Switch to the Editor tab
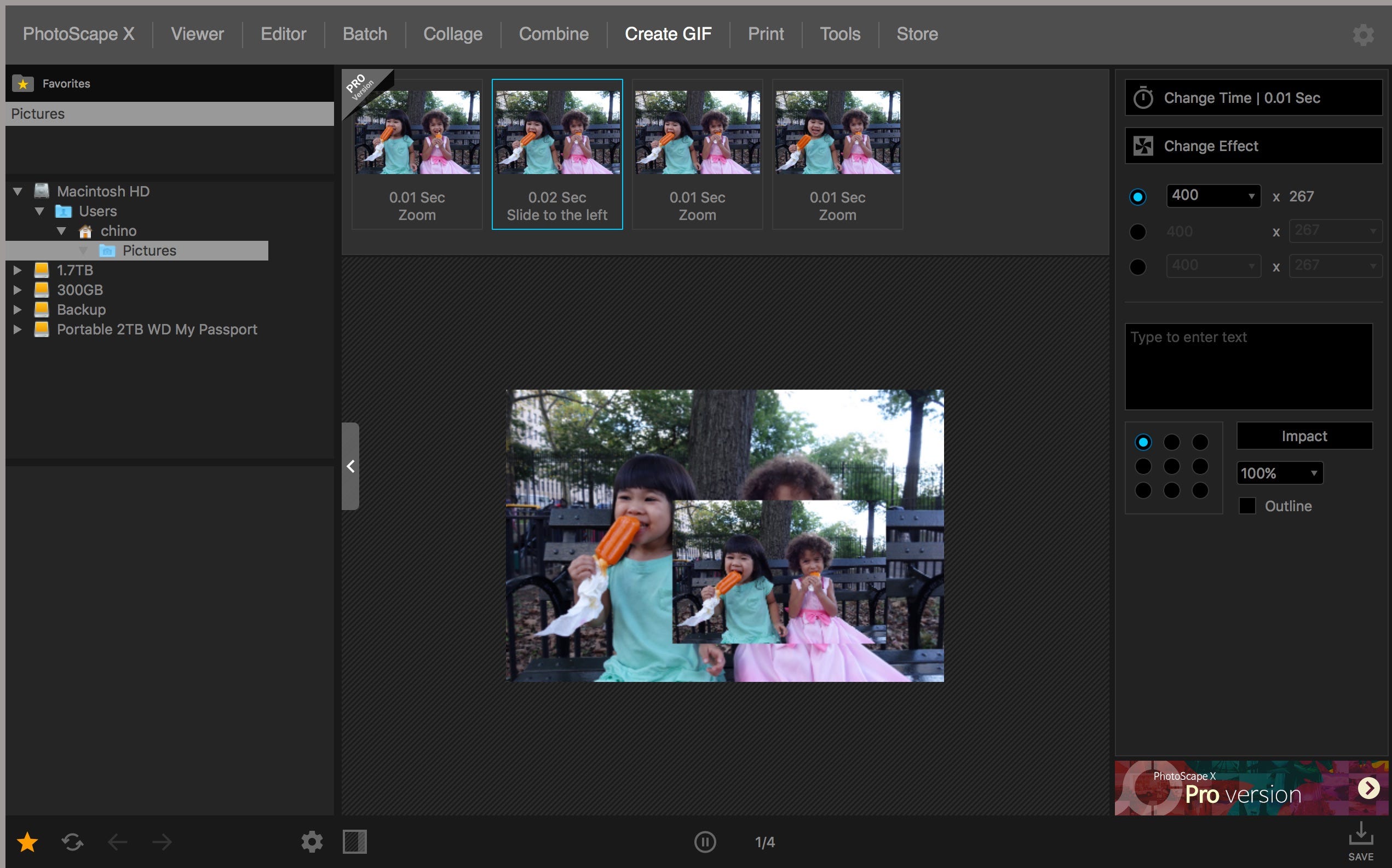 click(x=283, y=34)
